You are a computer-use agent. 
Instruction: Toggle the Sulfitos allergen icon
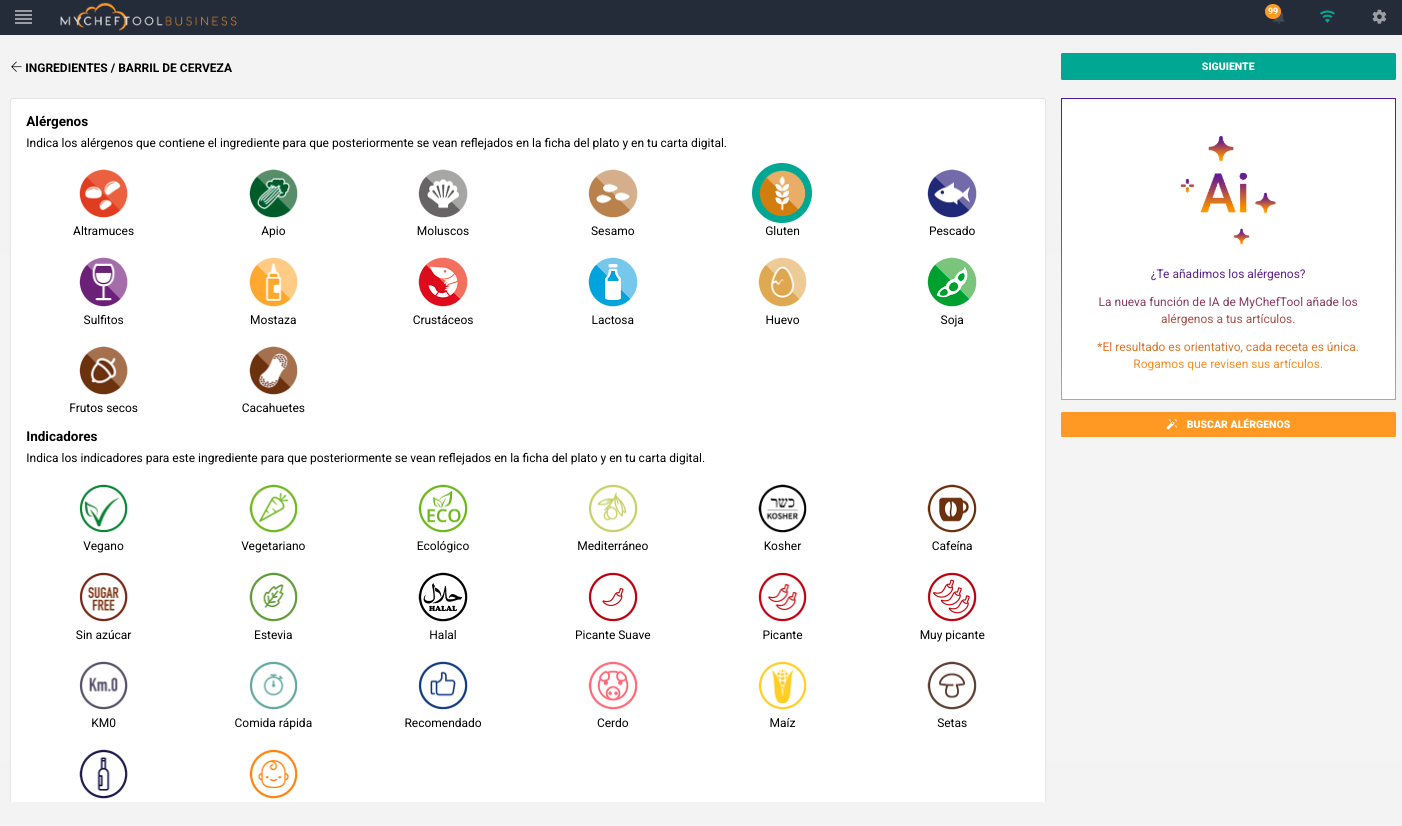click(103, 282)
